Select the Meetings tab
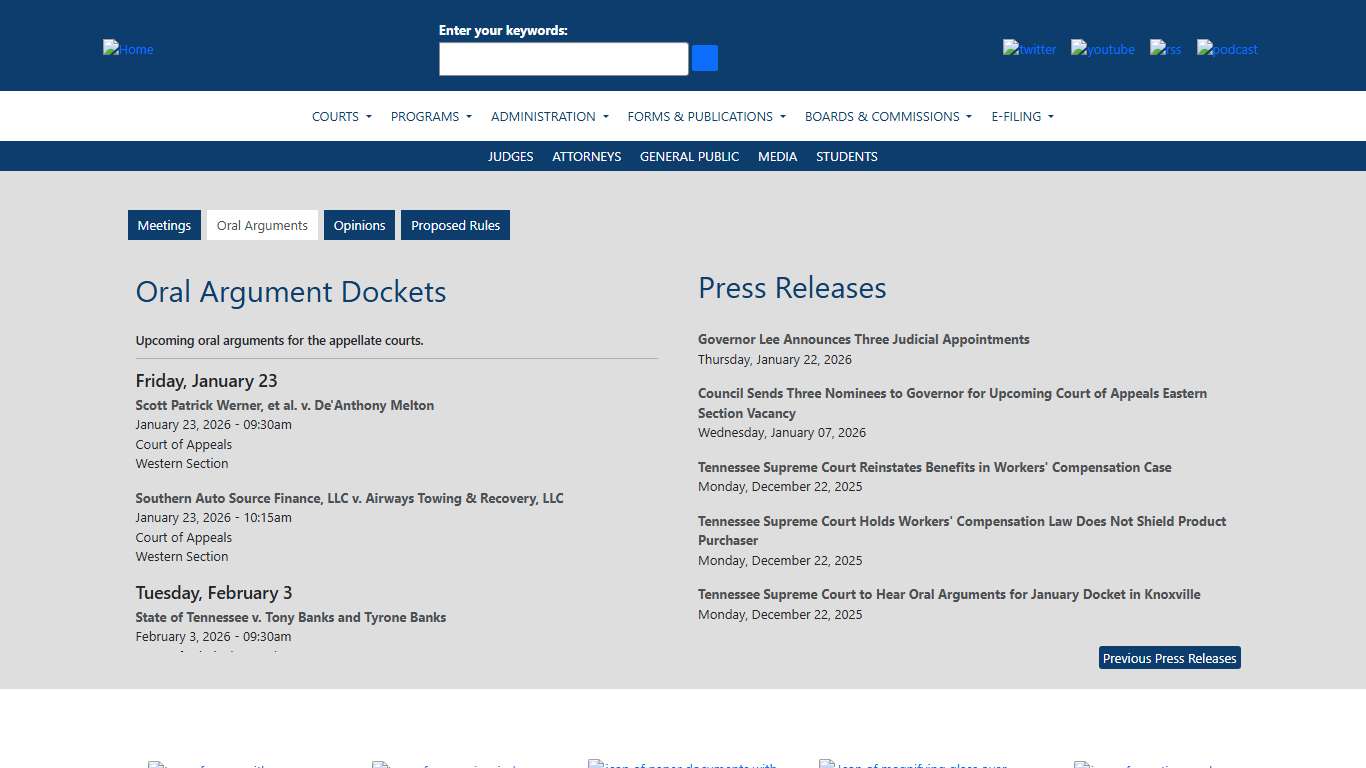Image resolution: width=1366 pixels, height=768 pixels. click(164, 225)
